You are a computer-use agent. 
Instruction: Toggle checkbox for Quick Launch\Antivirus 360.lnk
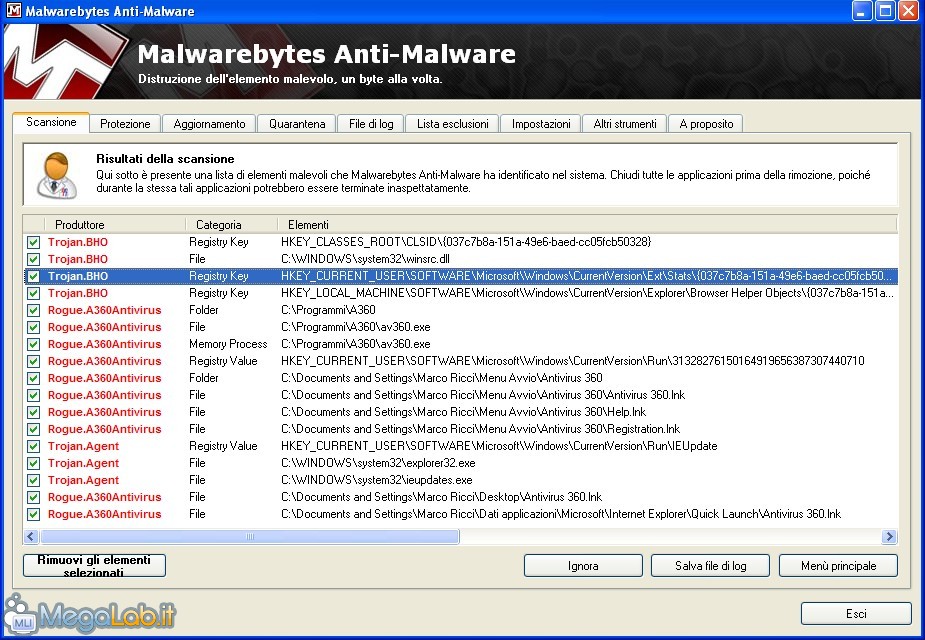pyautogui.click(x=34, y=514)
